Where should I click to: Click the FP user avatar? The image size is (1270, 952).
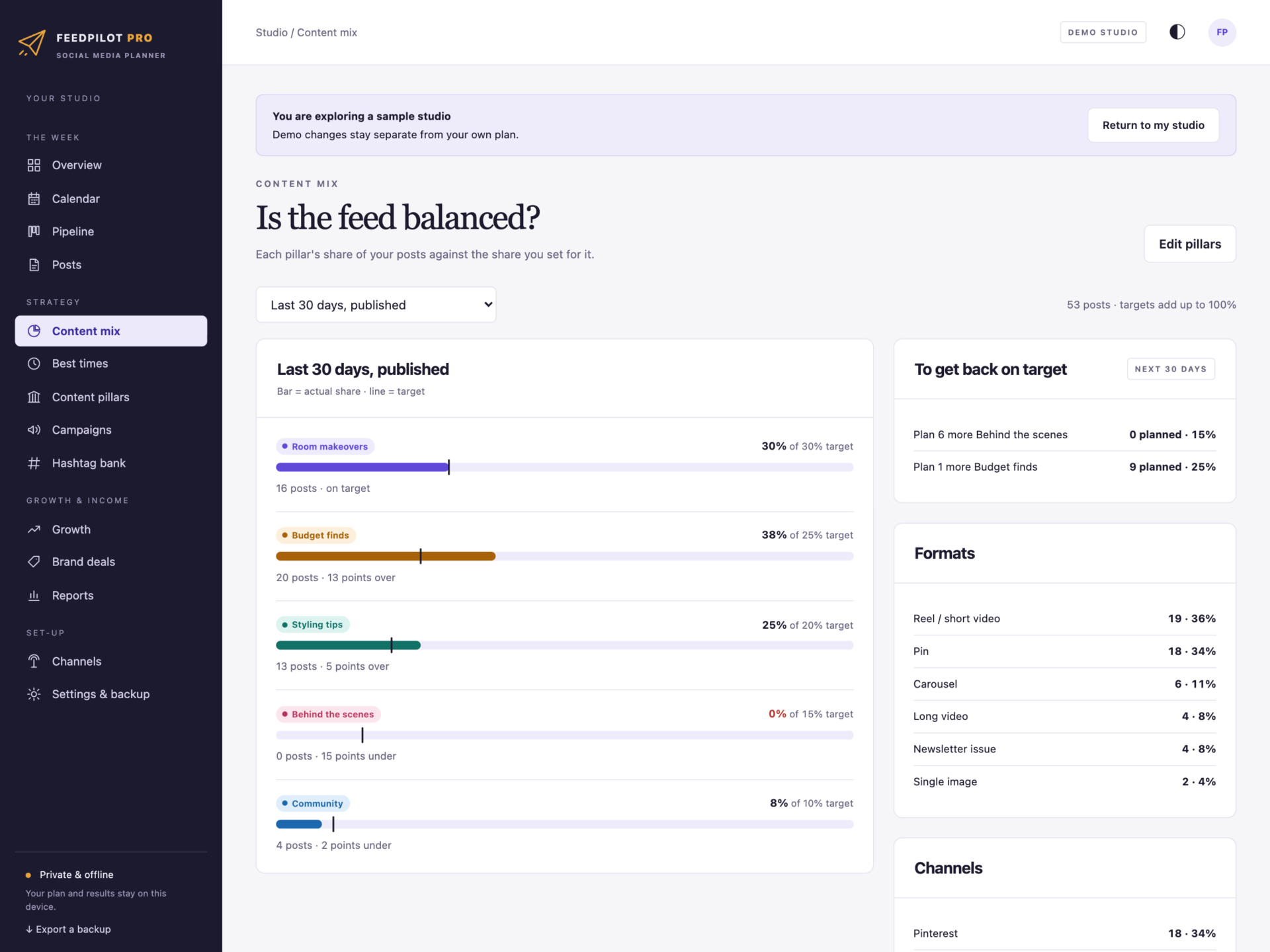1222,32
